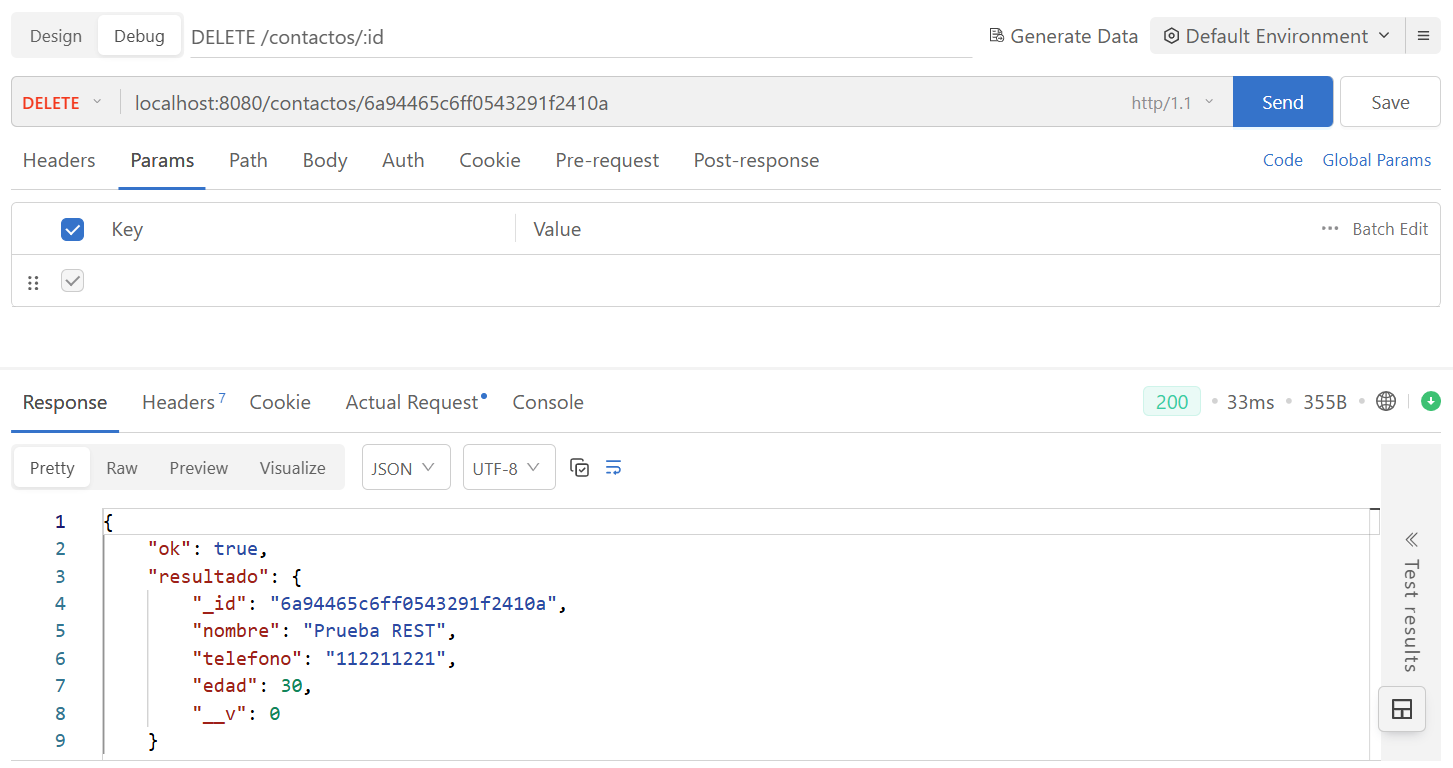The height and width of the screenshot is (768, 1453).
Task: Select the Response tab
Action: 65,402
